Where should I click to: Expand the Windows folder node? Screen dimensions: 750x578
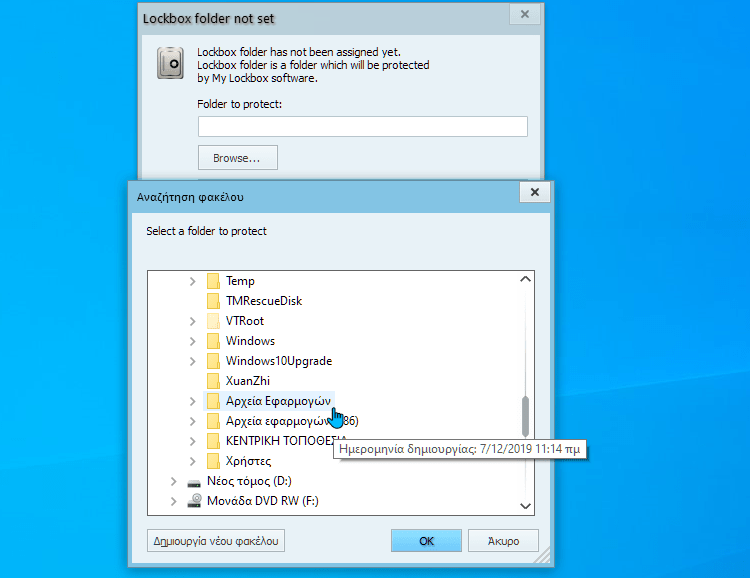[192, 341]
